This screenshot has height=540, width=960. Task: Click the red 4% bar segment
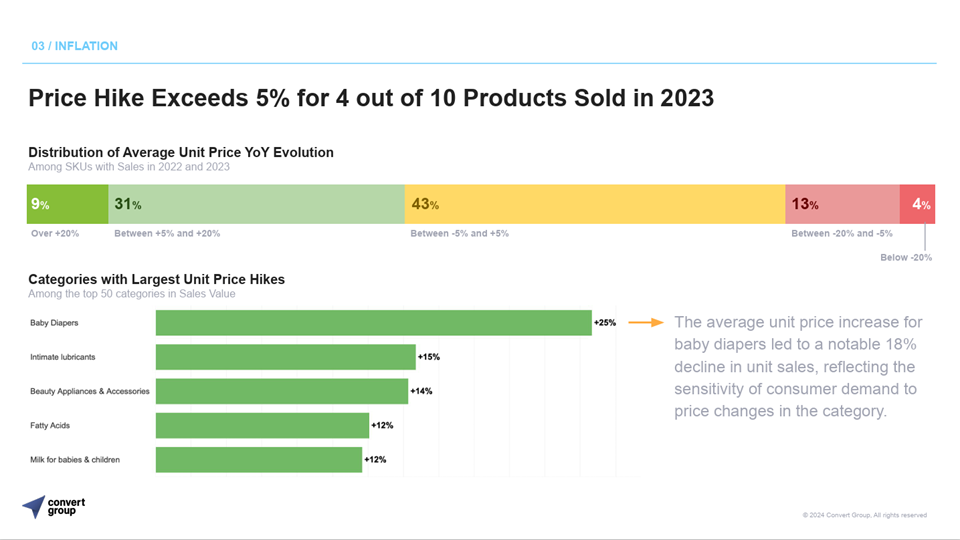pos(917,204)
